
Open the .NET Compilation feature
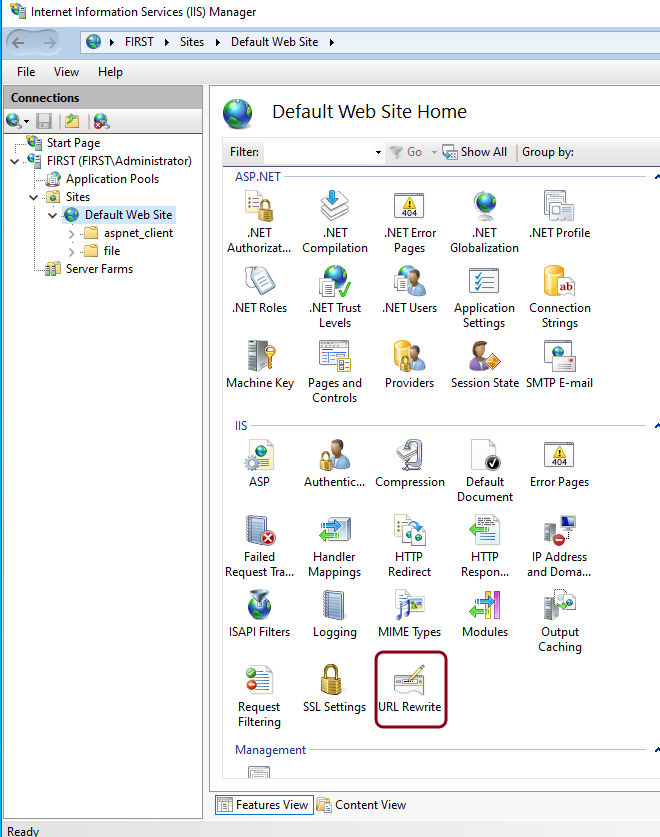(335, 223)
